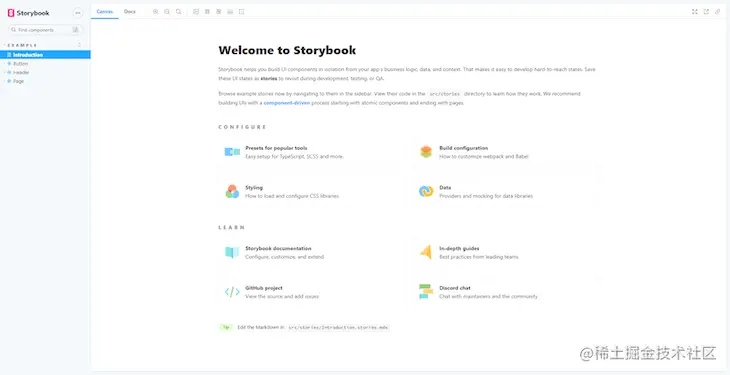Click the reset zoom magnifier icon
730x375 pixels.
point(179,12)
